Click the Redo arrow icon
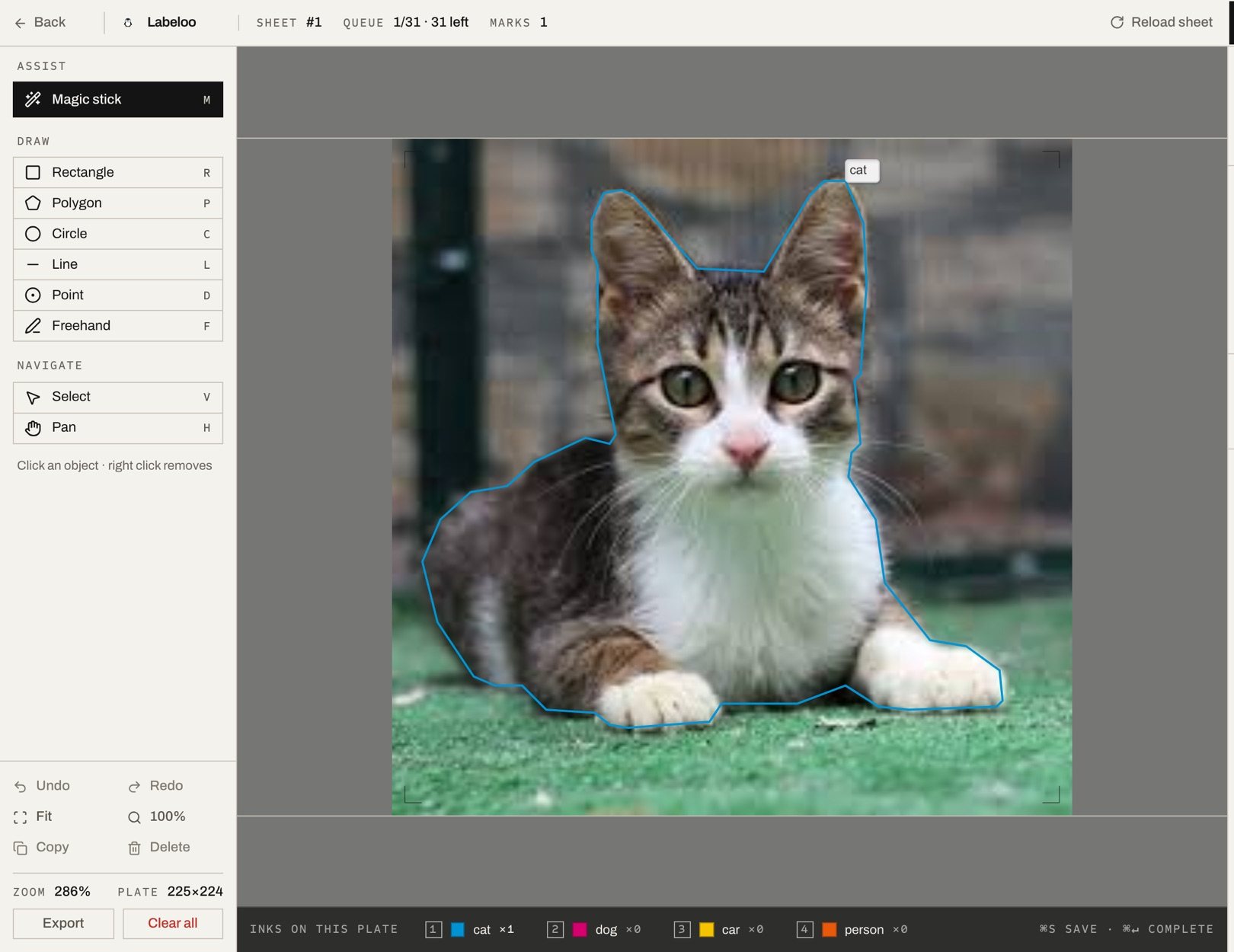The height and width of the screenshot is (952, 1234). [x=134, y=786]
